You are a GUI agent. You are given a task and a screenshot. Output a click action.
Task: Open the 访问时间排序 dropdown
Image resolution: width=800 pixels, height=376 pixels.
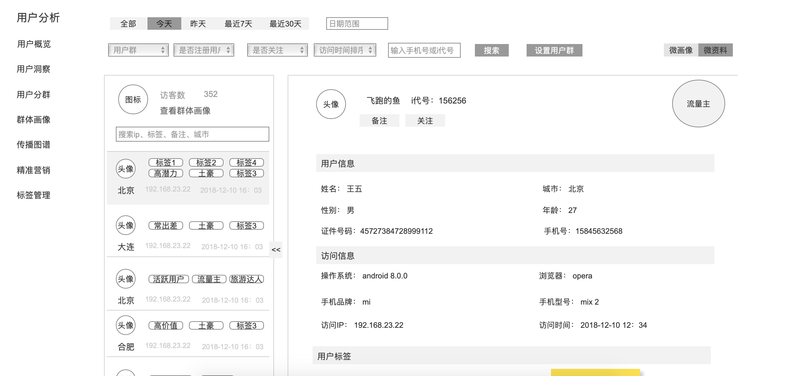tap(345, 50)
